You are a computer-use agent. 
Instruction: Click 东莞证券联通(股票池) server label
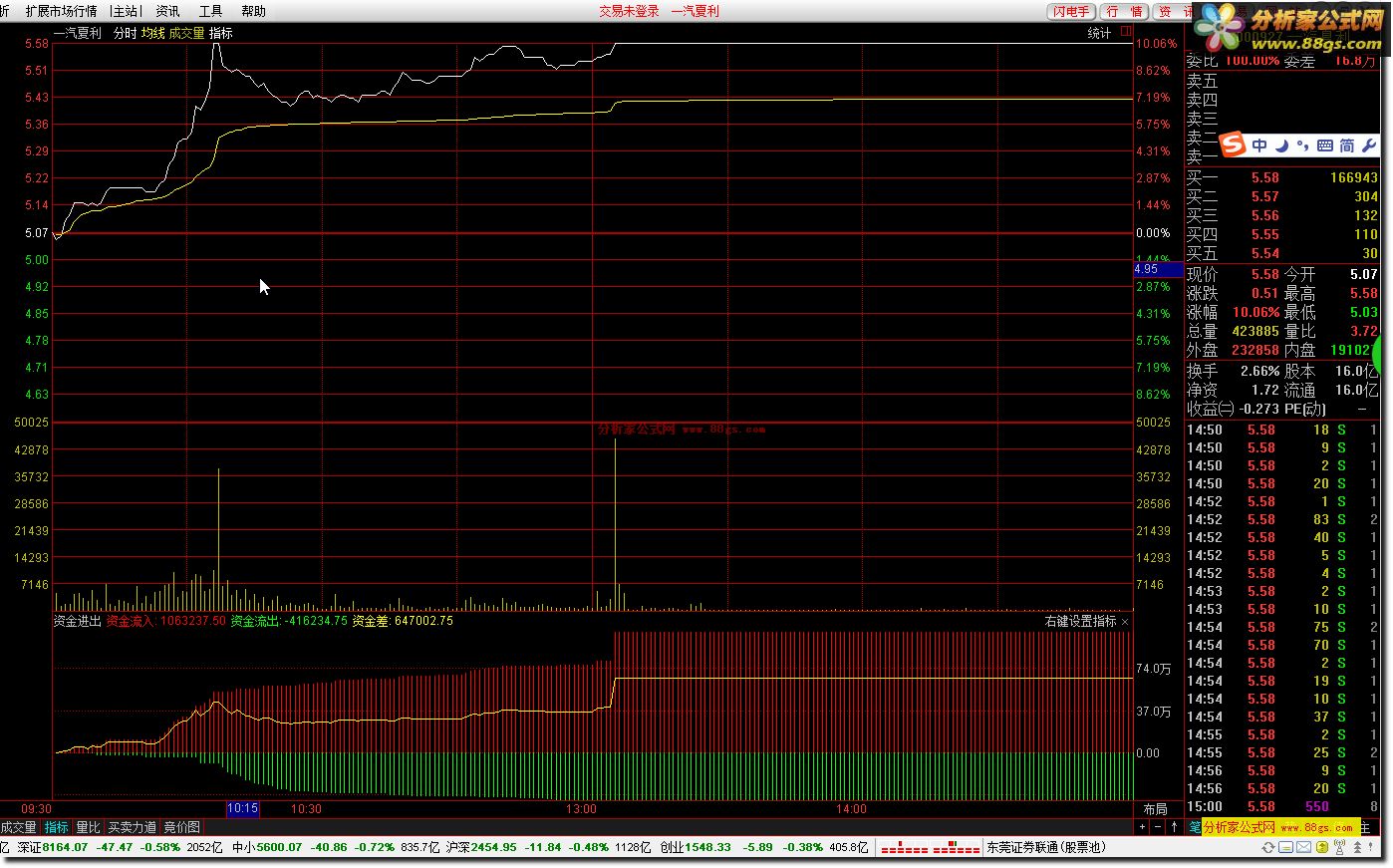point(1045,848)
